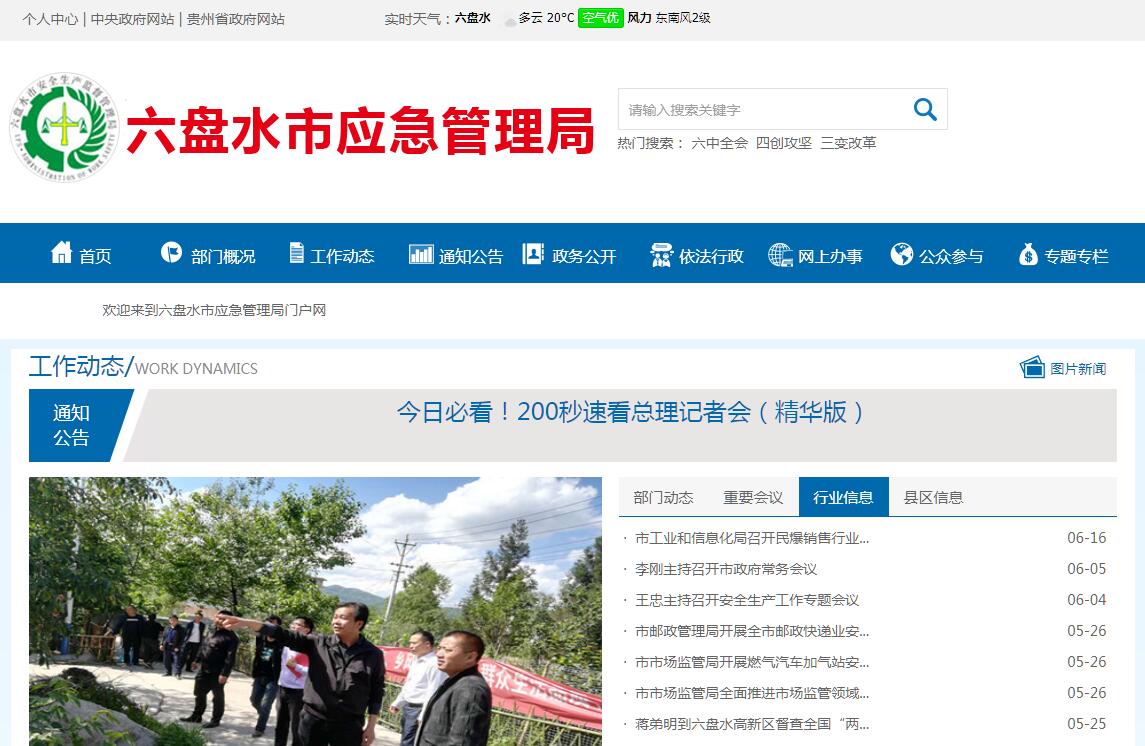Click the people icon beside 依法行政
1145x746 pixels.
click(x=662, y=255)
